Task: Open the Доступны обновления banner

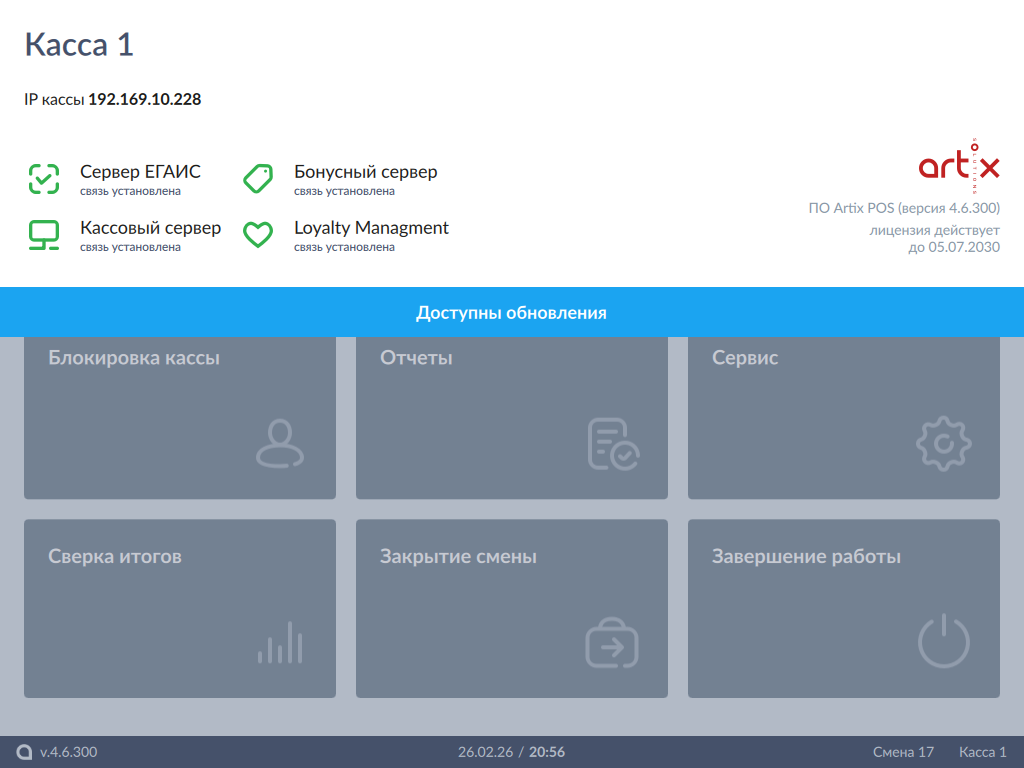Action: click(x=512, y=313)
